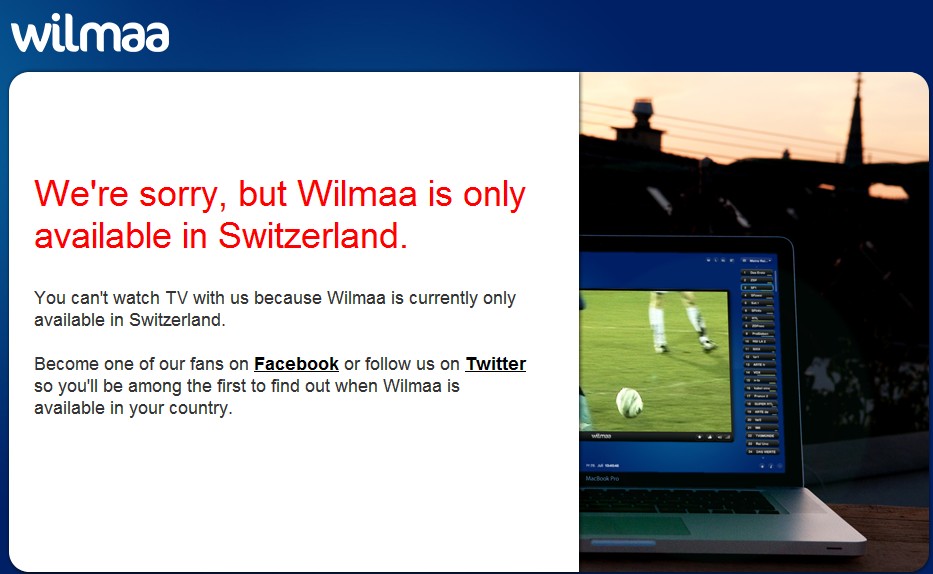Image resolution: width=933 pixels, height=574 pixels.
Task: Click the down arrow below the channel list
Action: [x=763, y=458]
